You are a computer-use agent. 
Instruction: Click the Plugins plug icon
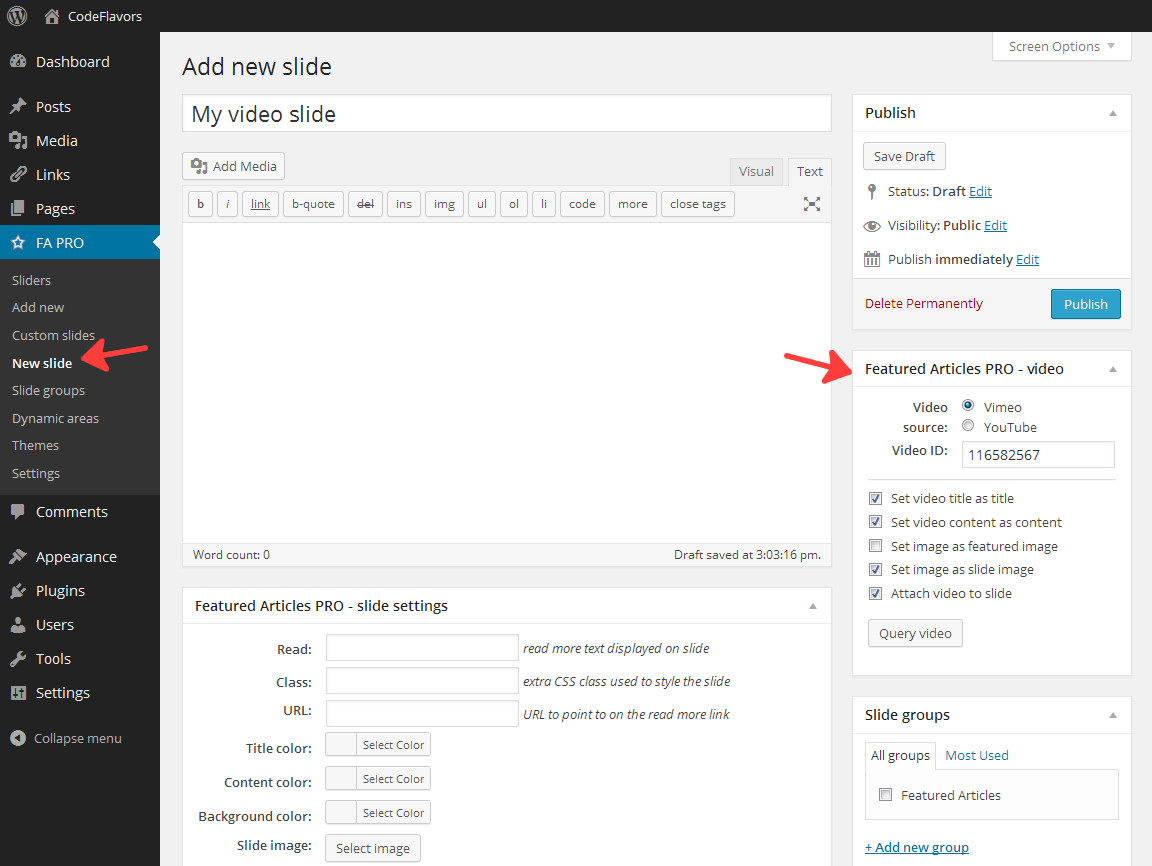click(x=18, y=591)
